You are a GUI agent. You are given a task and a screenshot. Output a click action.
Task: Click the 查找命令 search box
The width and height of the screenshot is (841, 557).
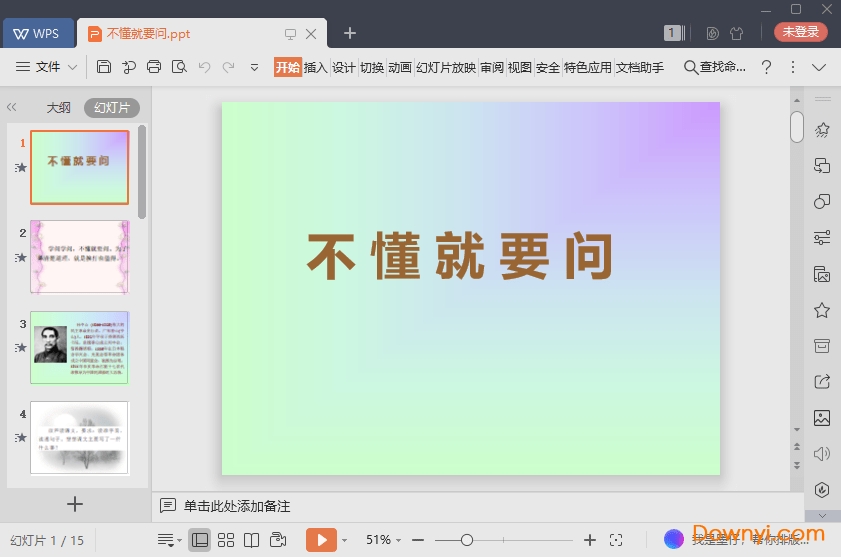pos(714,67)
